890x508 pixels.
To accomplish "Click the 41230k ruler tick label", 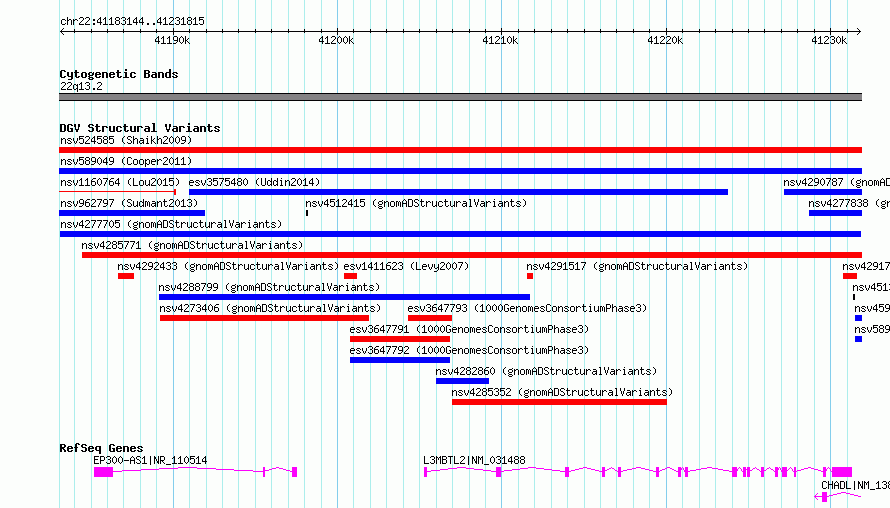I will [x=829, y=40].
